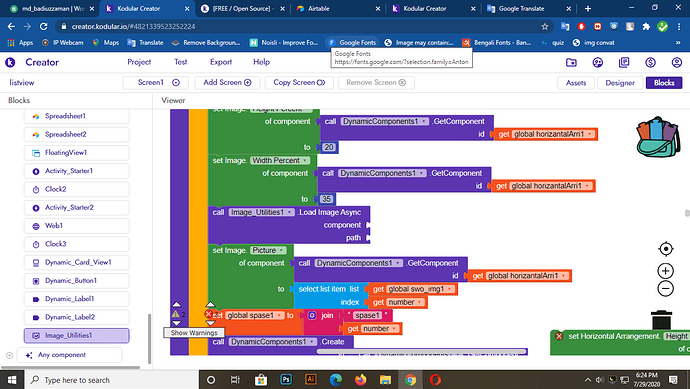Viewport: 690px width, 389px height.
Task: Open the dollar sign icon in the header
Action: pyautogui.click(x=650, y=62)
